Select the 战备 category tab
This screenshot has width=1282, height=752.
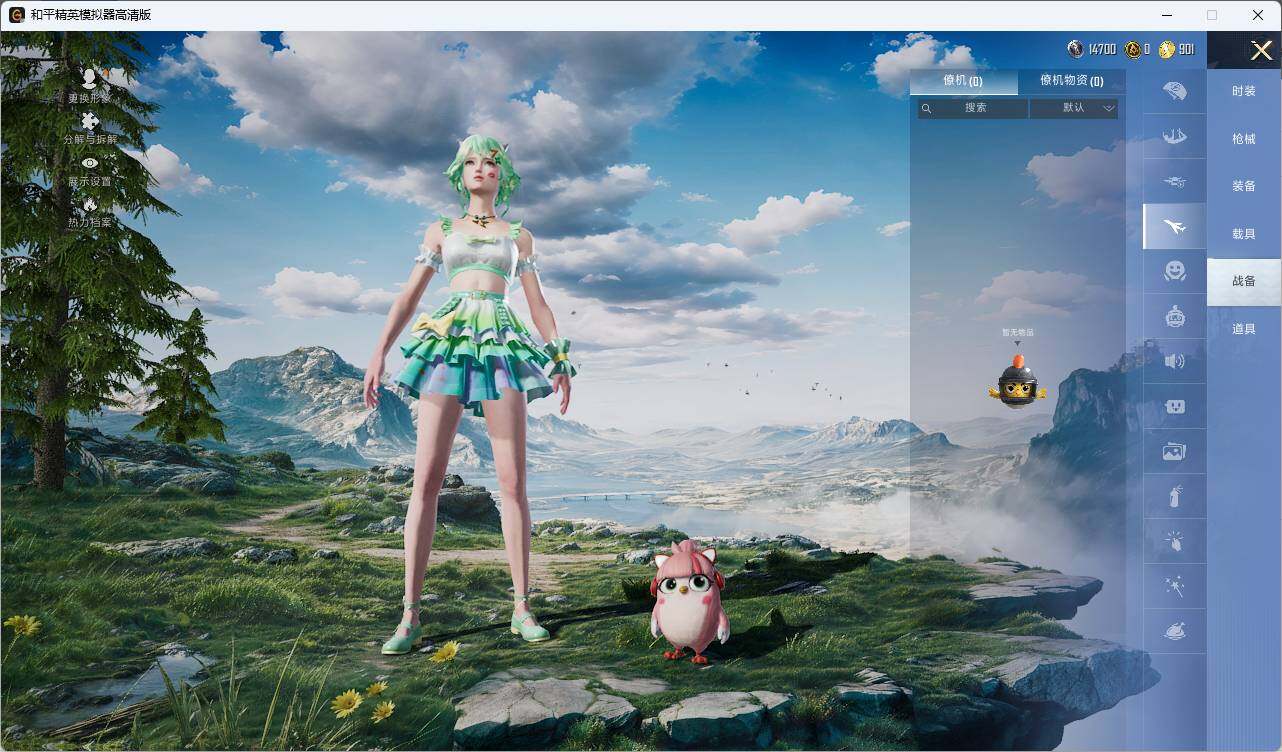[1244, 281]
